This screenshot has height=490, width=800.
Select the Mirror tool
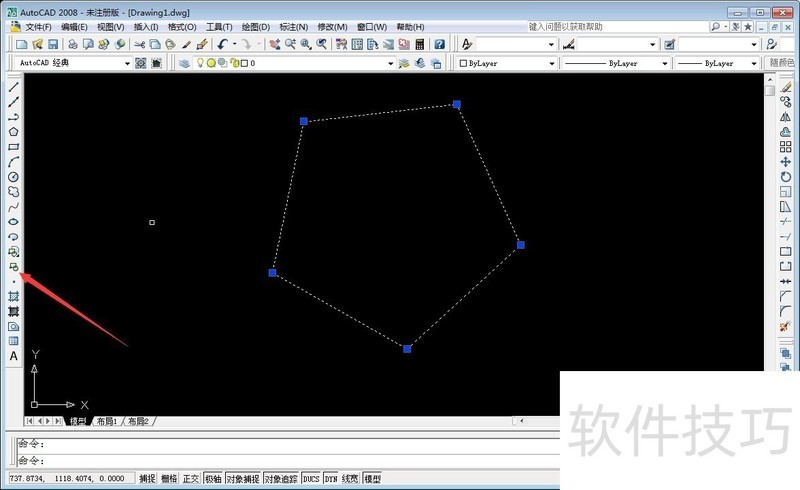(786, 117)
